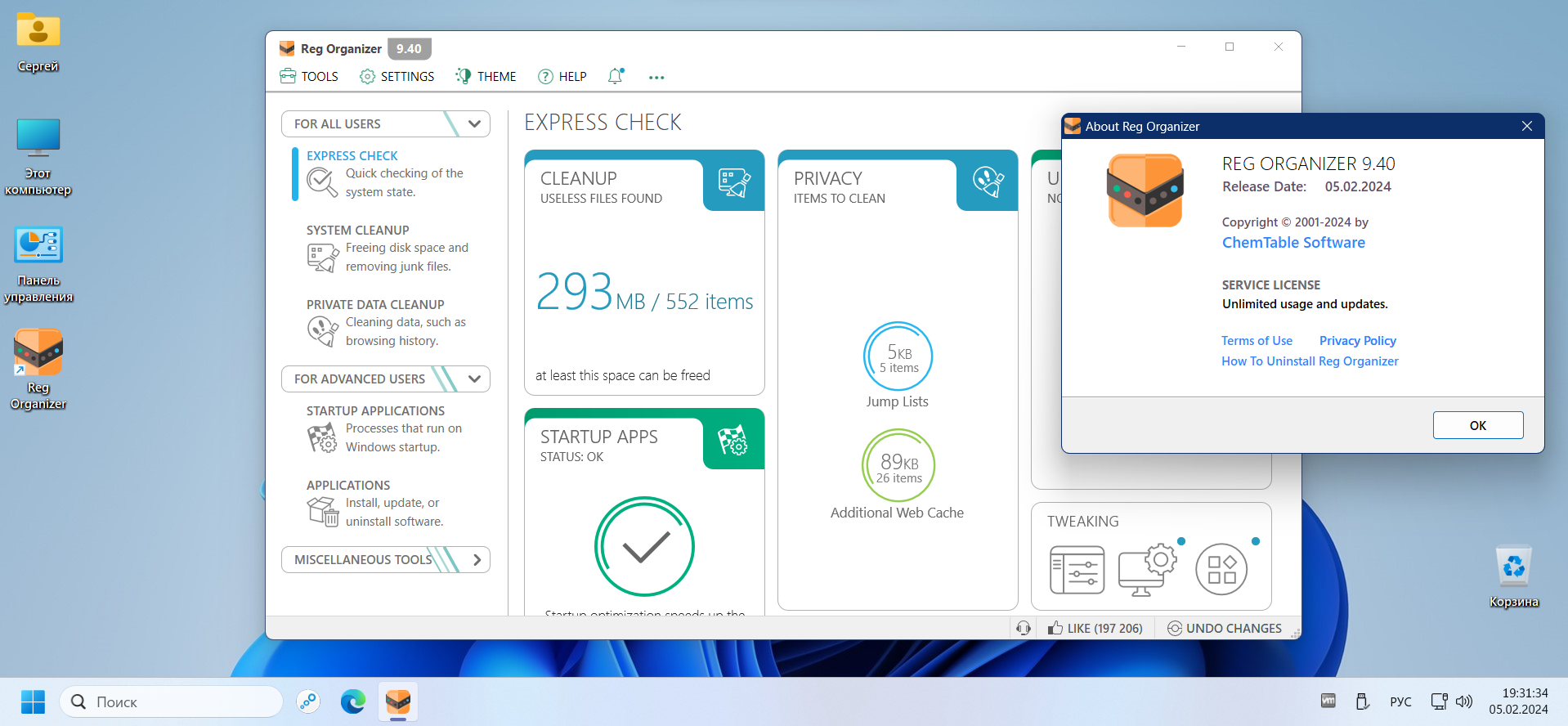Click the PRIVACY card title
Viewport: 1568px width, 726px height.
827,178
